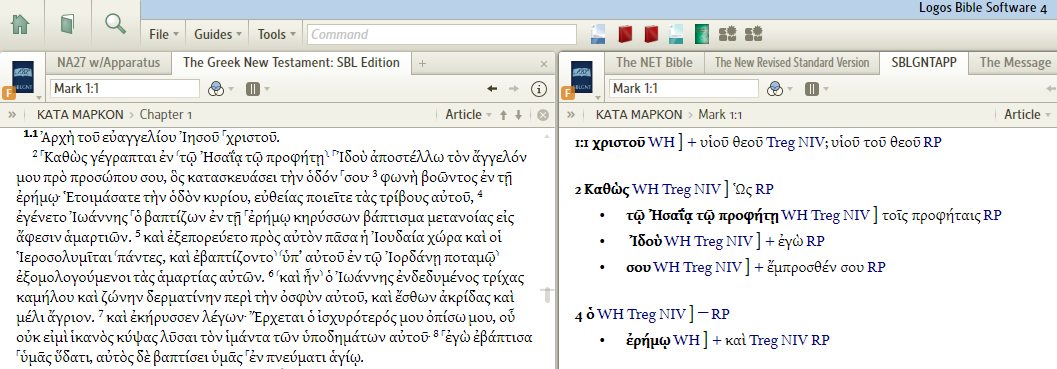The height and width of the screenshot is (369, 1057).
Task: Jump to previous article with up arrow
Action: tap(503, 115)
